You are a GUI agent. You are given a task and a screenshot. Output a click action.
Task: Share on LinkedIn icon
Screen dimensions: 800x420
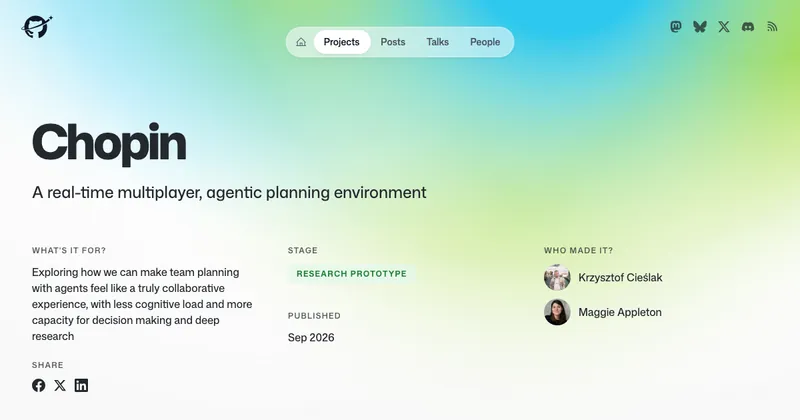(81, 385)
